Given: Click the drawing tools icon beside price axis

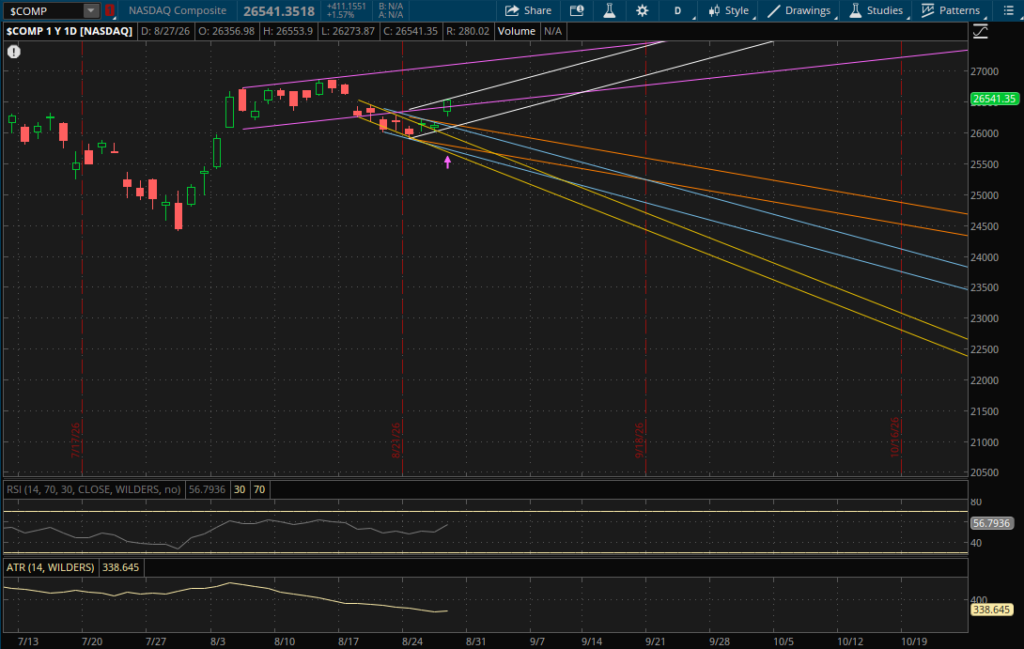Looking at the screenshot, I should pyautogui.click(x=980, y=31).
